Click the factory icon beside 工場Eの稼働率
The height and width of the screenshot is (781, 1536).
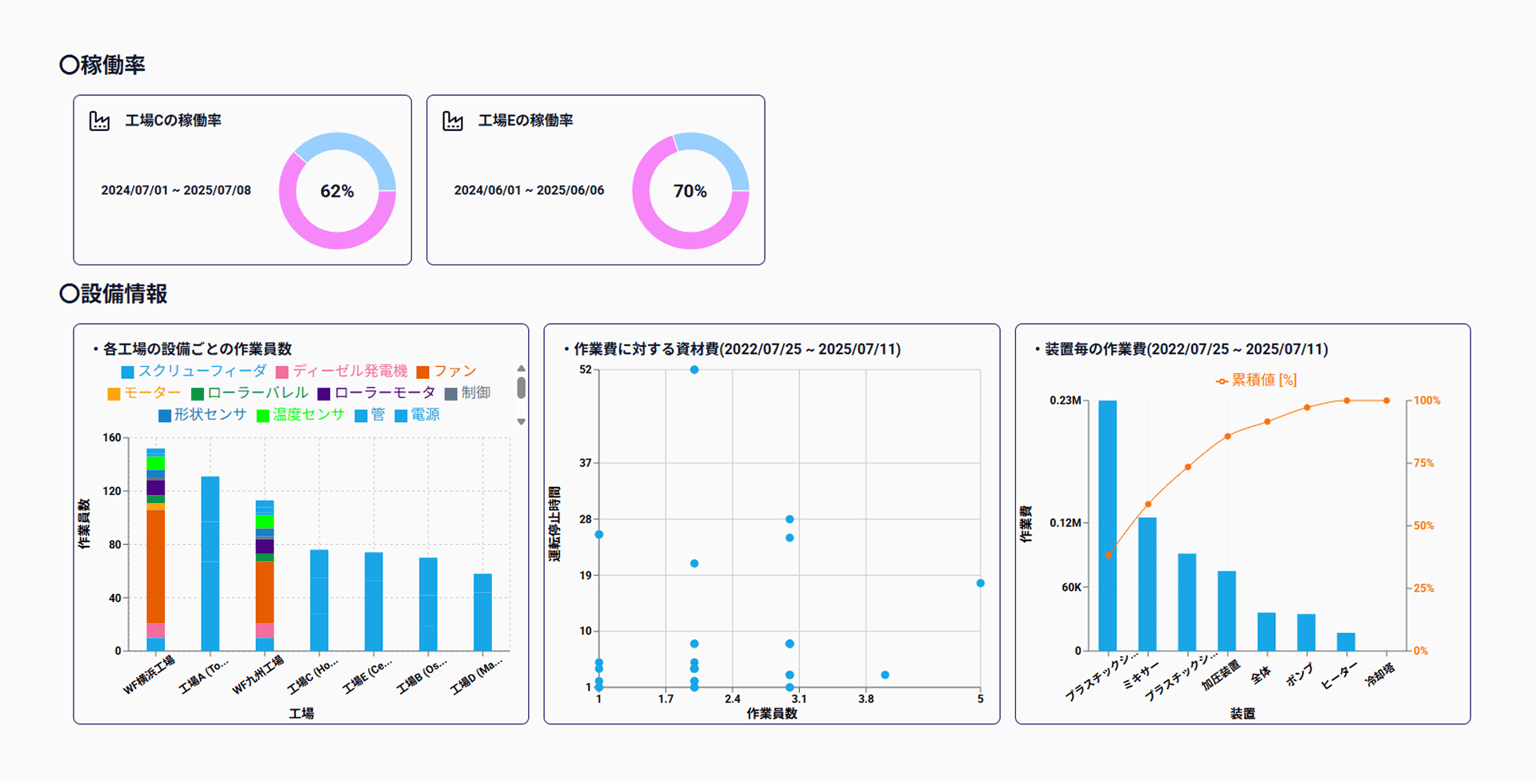point(452,121)
